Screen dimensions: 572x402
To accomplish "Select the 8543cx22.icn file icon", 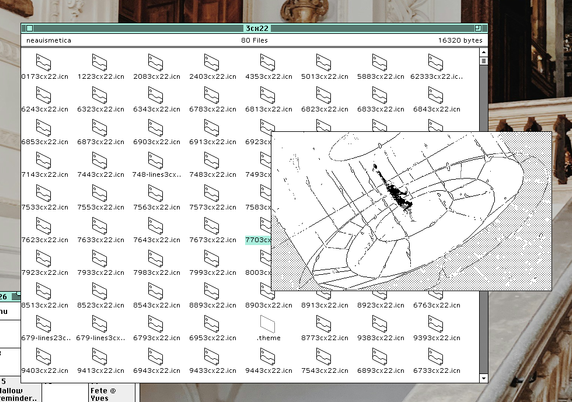I will pyautogui.click(x=155, y=291).
